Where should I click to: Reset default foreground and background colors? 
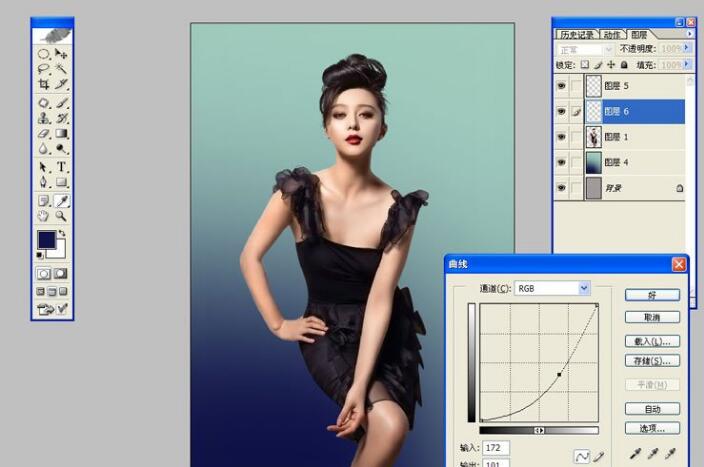[40, 255]
